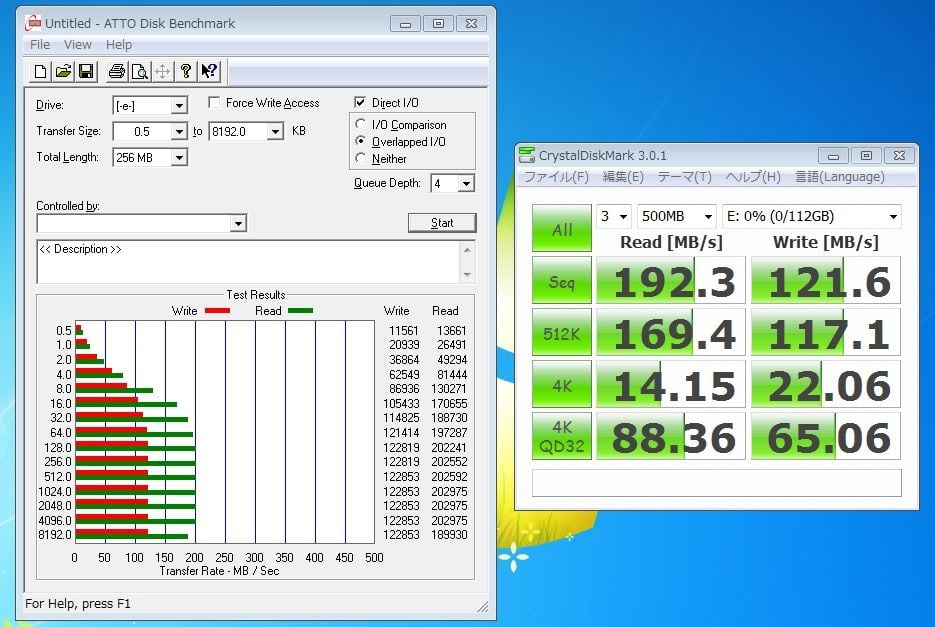Open the Total Length dropdown 256 MB
The image size is (935, 627).
click(179, 157)
